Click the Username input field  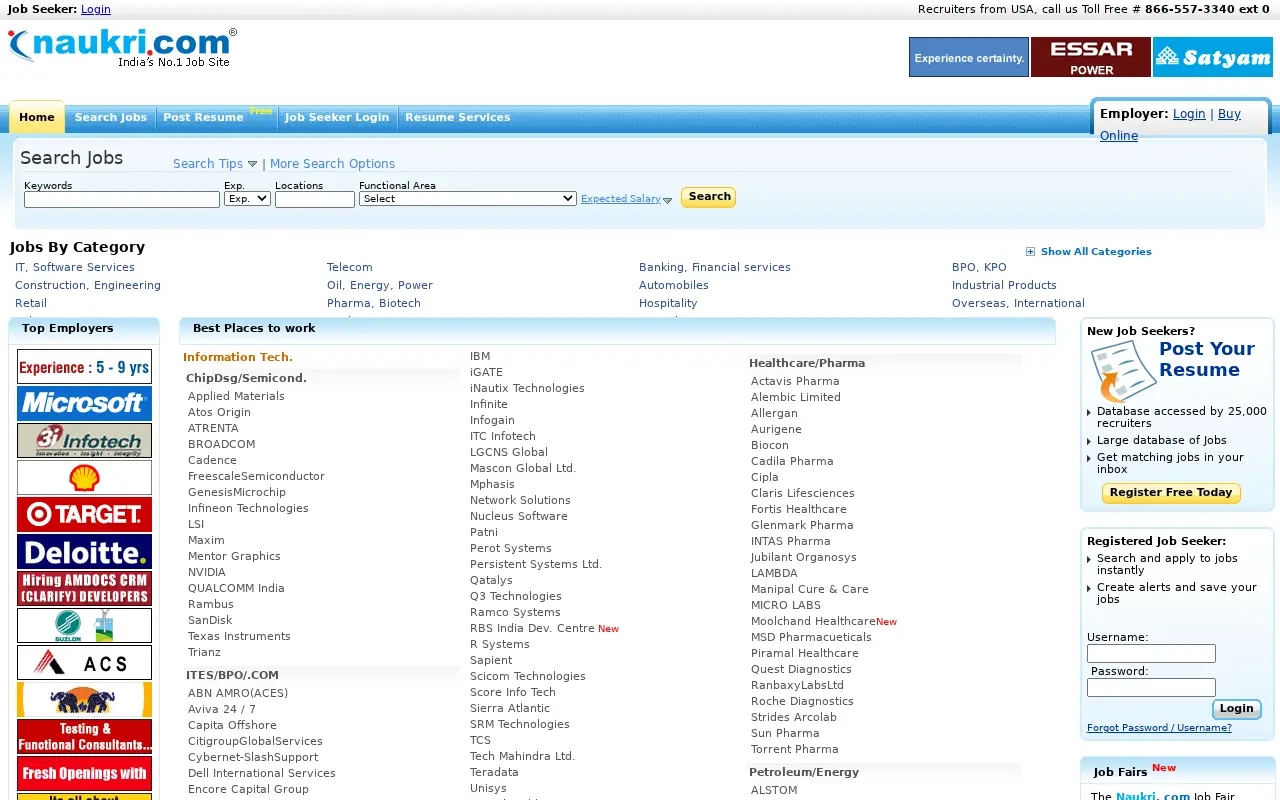point(1151,654)
